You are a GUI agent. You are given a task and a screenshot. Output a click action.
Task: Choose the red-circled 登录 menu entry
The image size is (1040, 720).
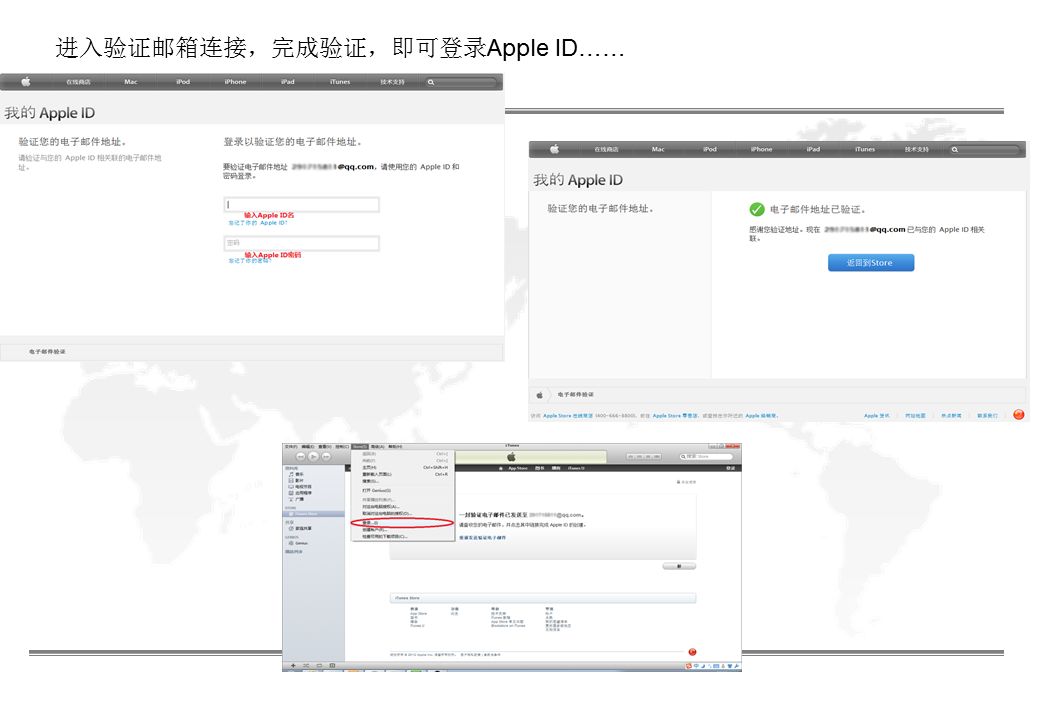click(x=403, y=523)
